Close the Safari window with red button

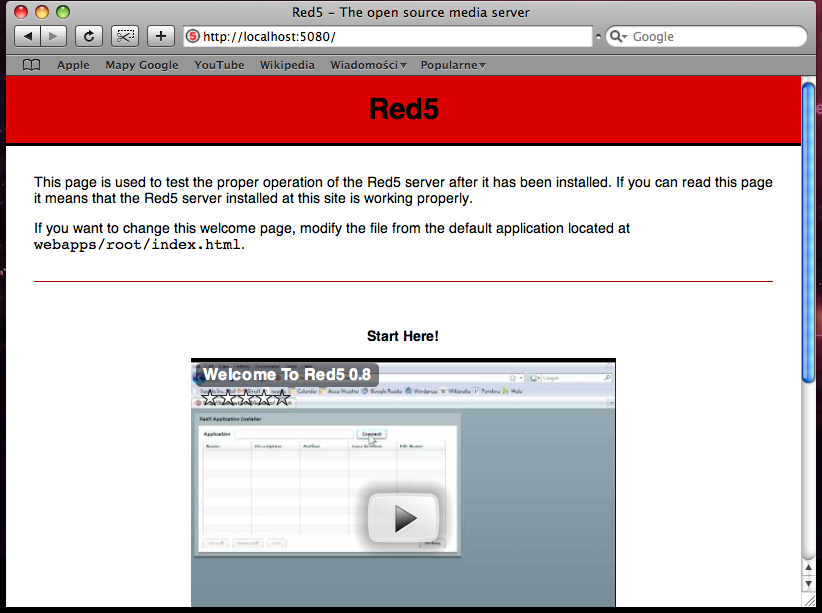click(21, 12)
